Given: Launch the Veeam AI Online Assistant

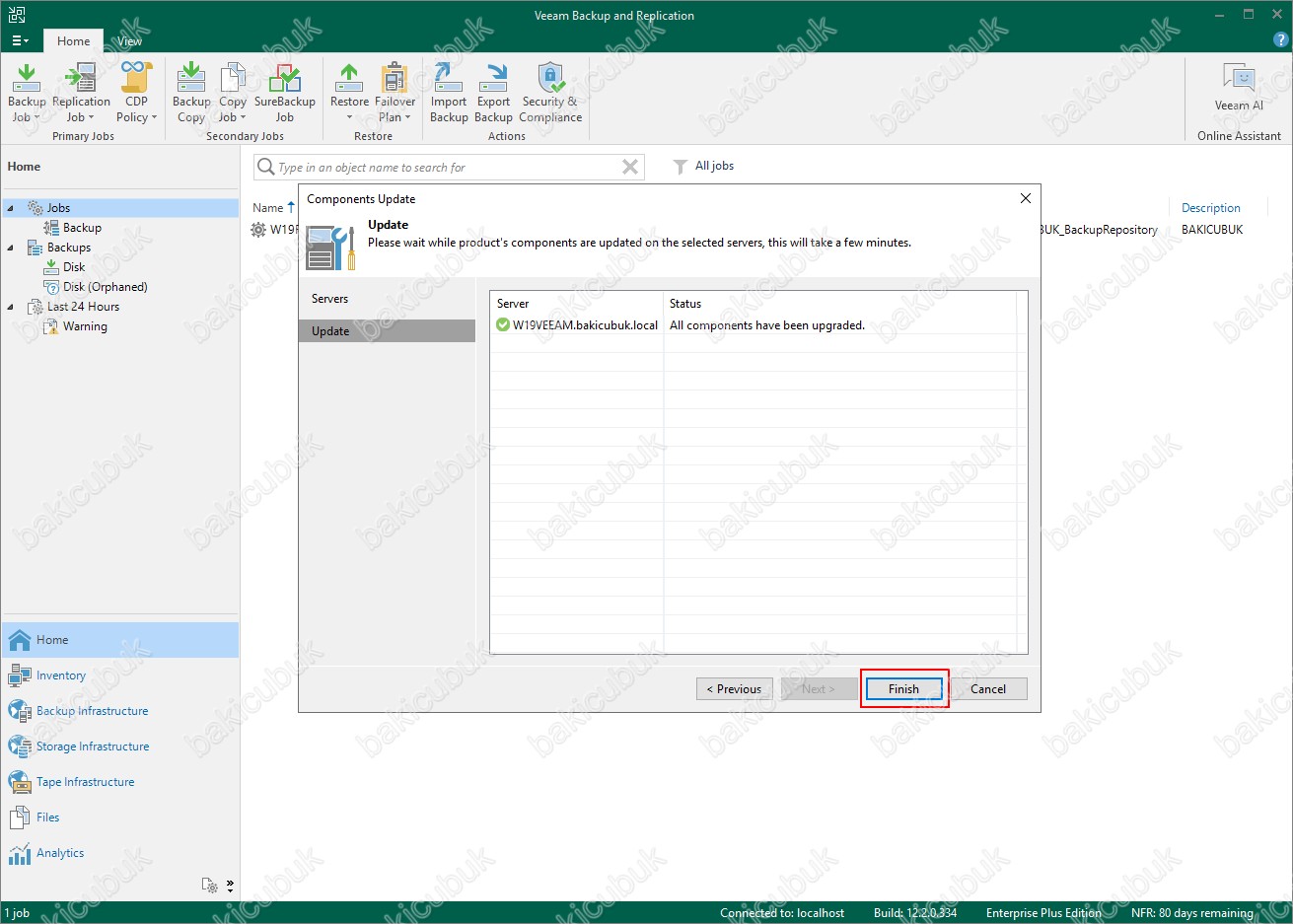Looking at the screenshot, I should coord(1239,87).
